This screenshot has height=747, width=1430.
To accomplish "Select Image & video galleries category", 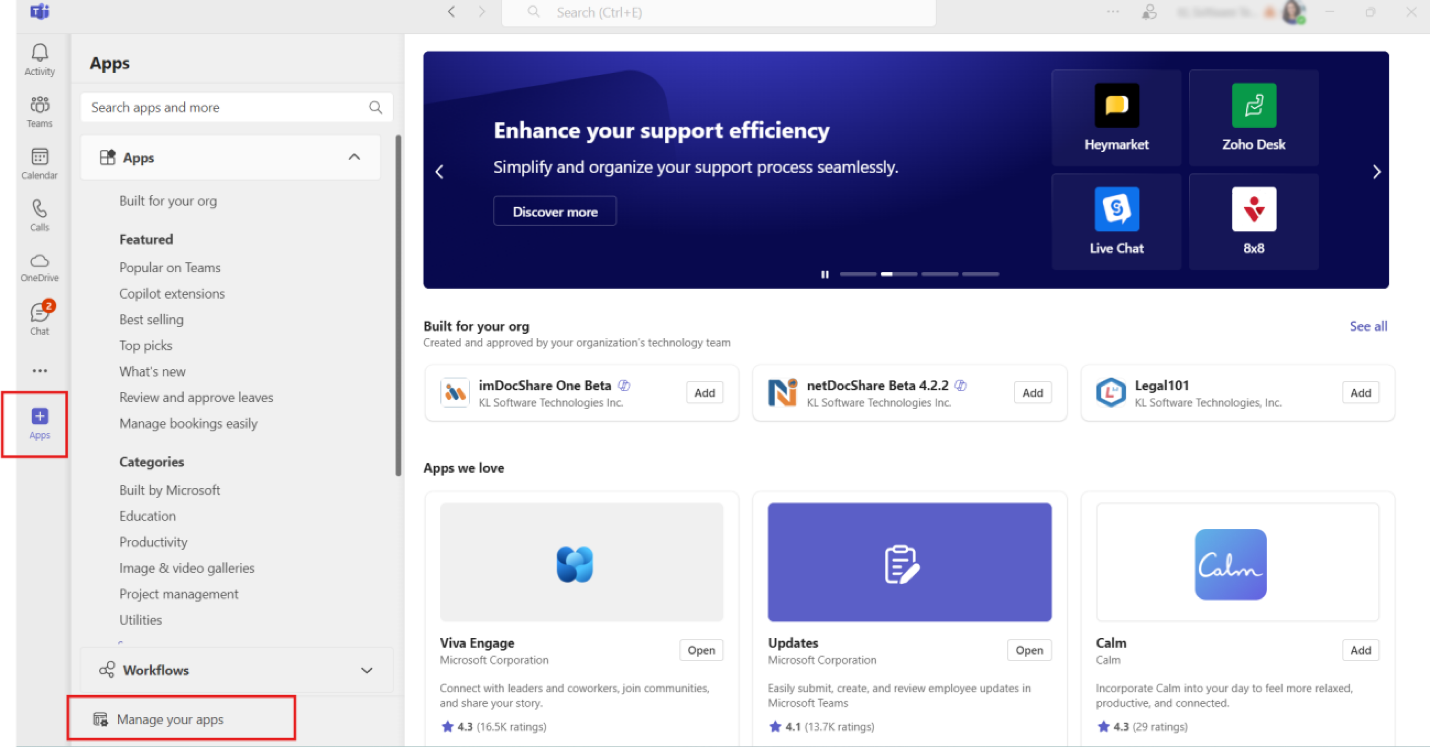I will pyautogui.click(x=187, y=568).
